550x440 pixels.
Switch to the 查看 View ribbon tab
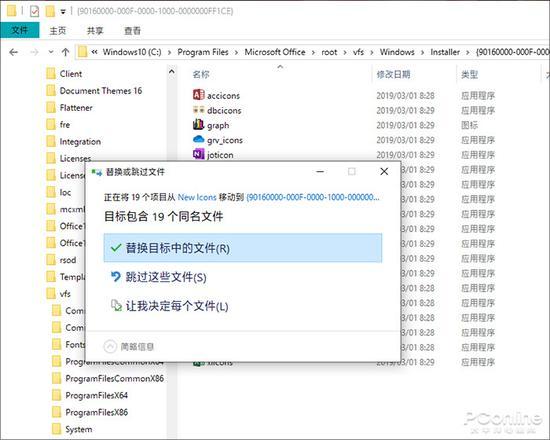(132, 31)
